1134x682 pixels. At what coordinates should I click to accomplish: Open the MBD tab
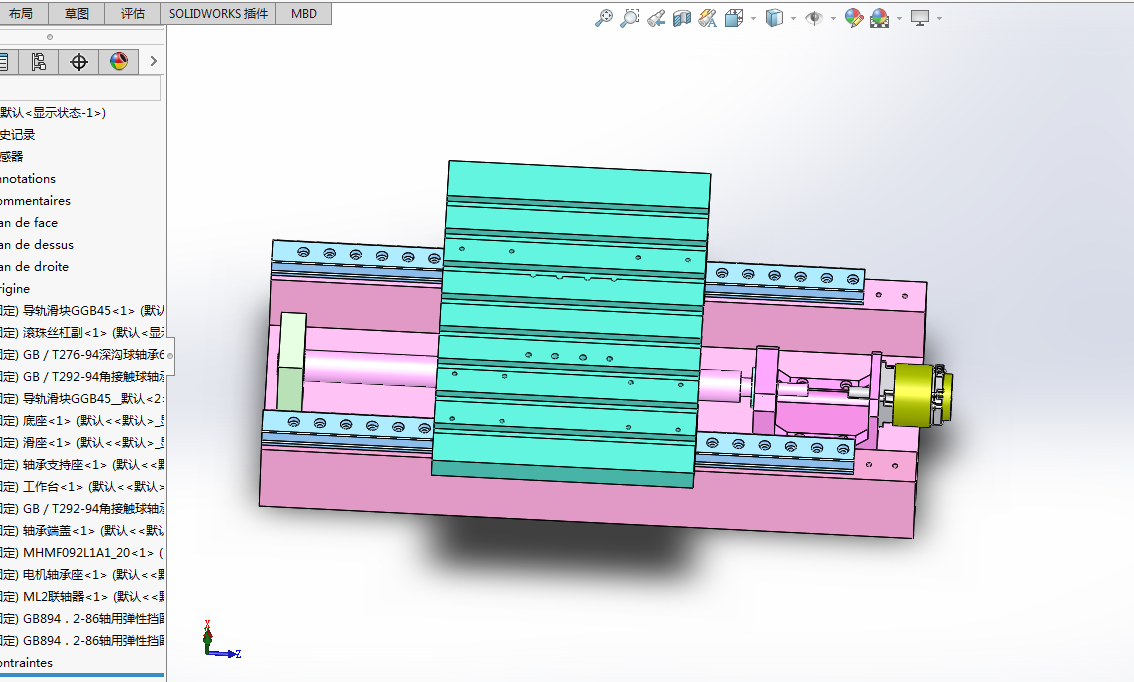point(304,14)
